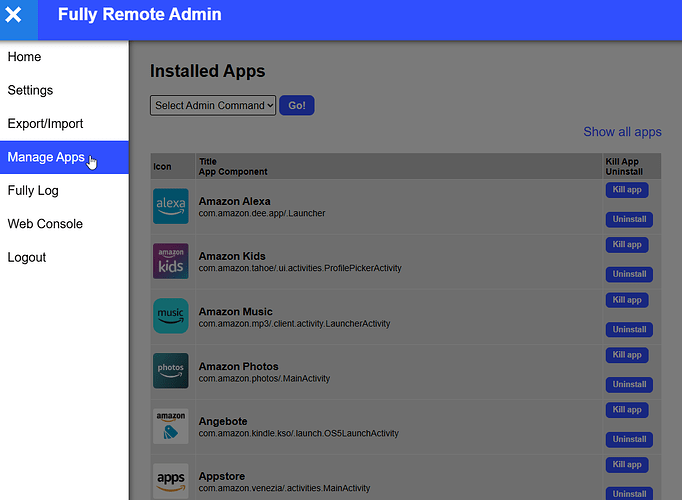Click the Amazon Music app icon

coord(170,316)
